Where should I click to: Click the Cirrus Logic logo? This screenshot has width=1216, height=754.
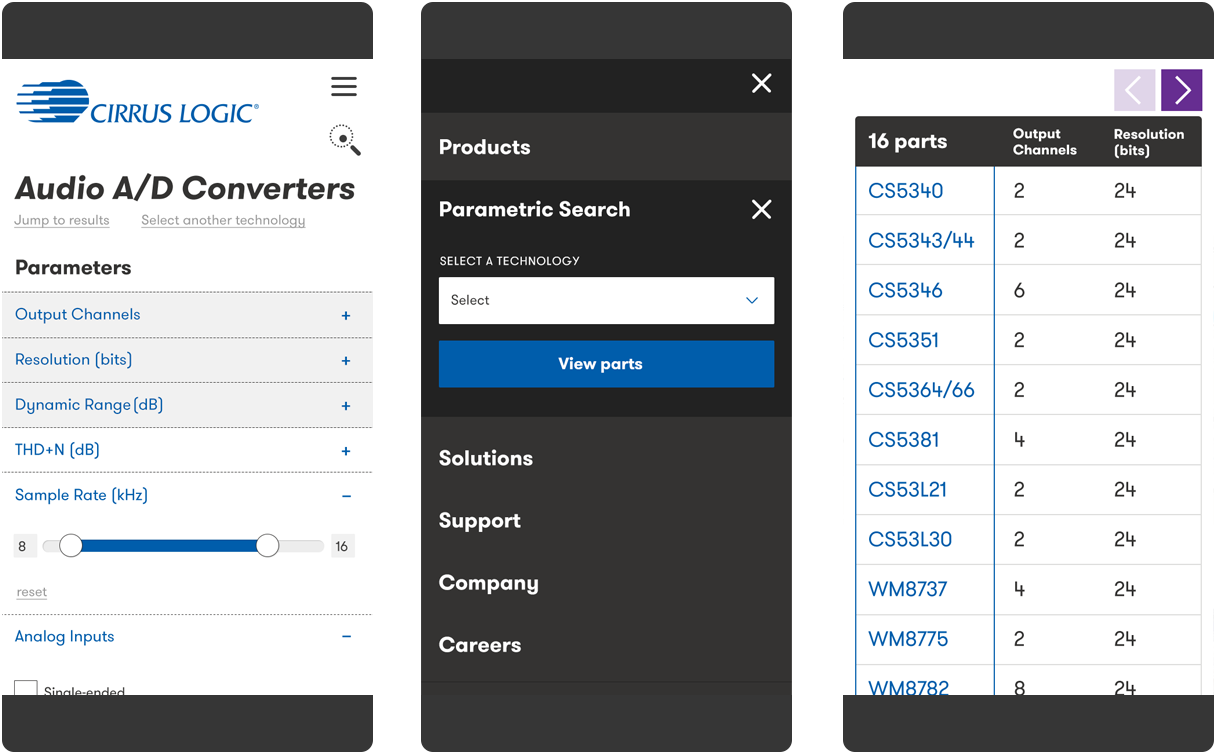pyautogui.click(x=137, y=103)
